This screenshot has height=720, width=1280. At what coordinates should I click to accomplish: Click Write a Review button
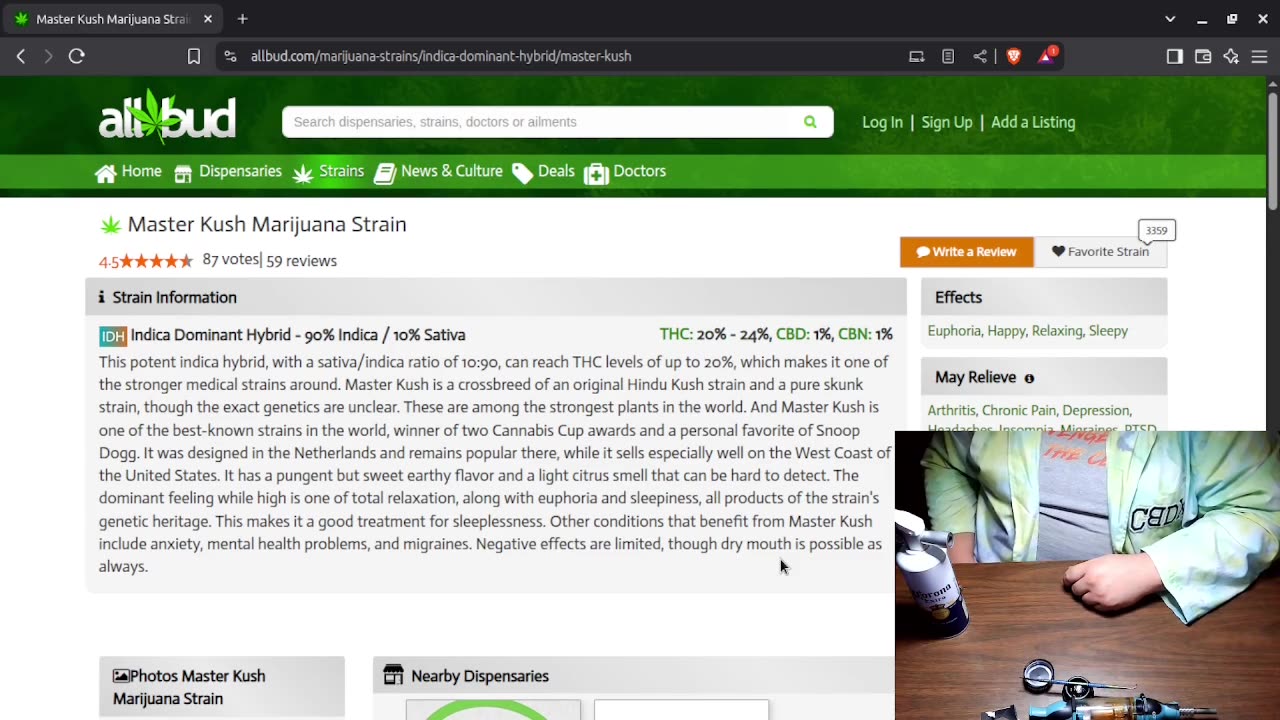[966, 252]
